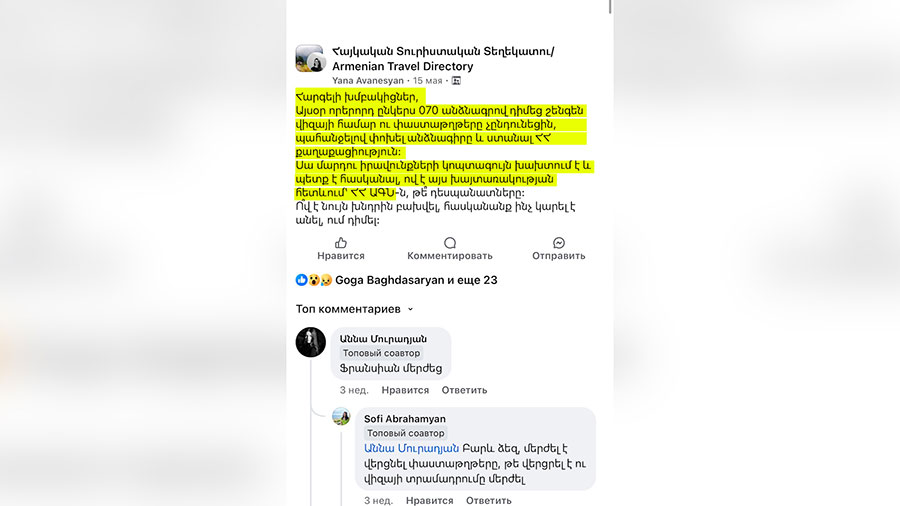Click the speech bubble comment icon
The width and height of the screenshot is (900, 506).
[x=450, y=243]
